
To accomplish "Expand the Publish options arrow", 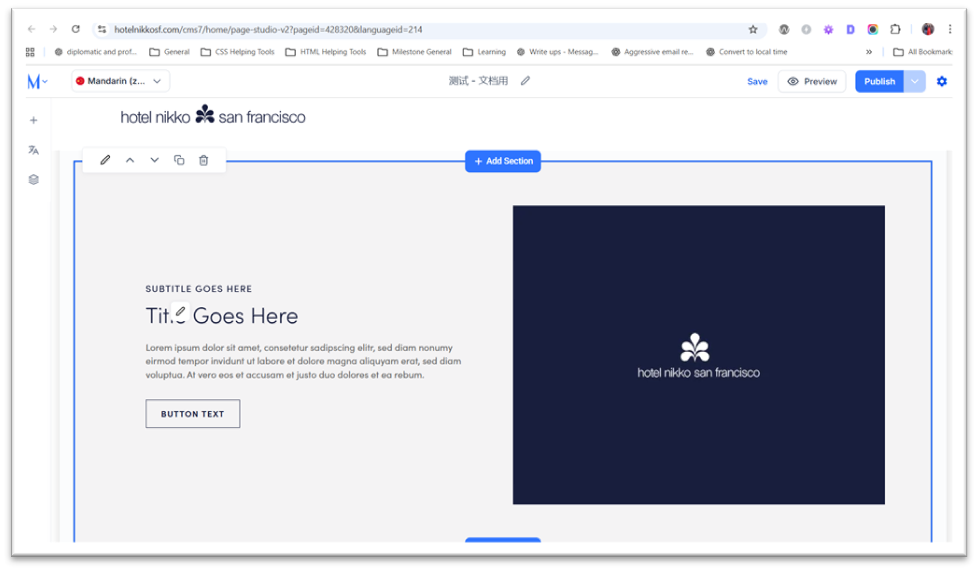I will click(x=914, y=81).
